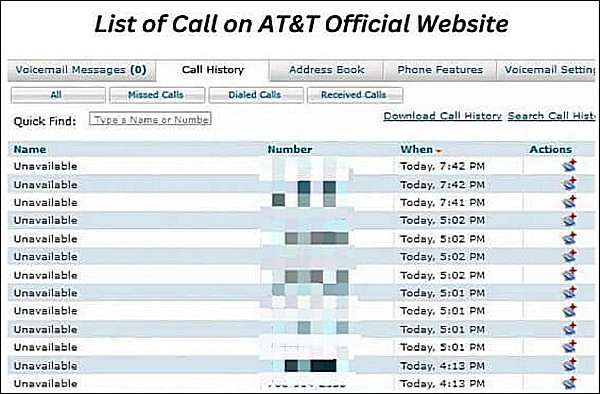Image resolution: width=600 pixels, height=394 pixels.
Task: Click add-contact icon for last 5:02 PM call
Action: (569, 274)
